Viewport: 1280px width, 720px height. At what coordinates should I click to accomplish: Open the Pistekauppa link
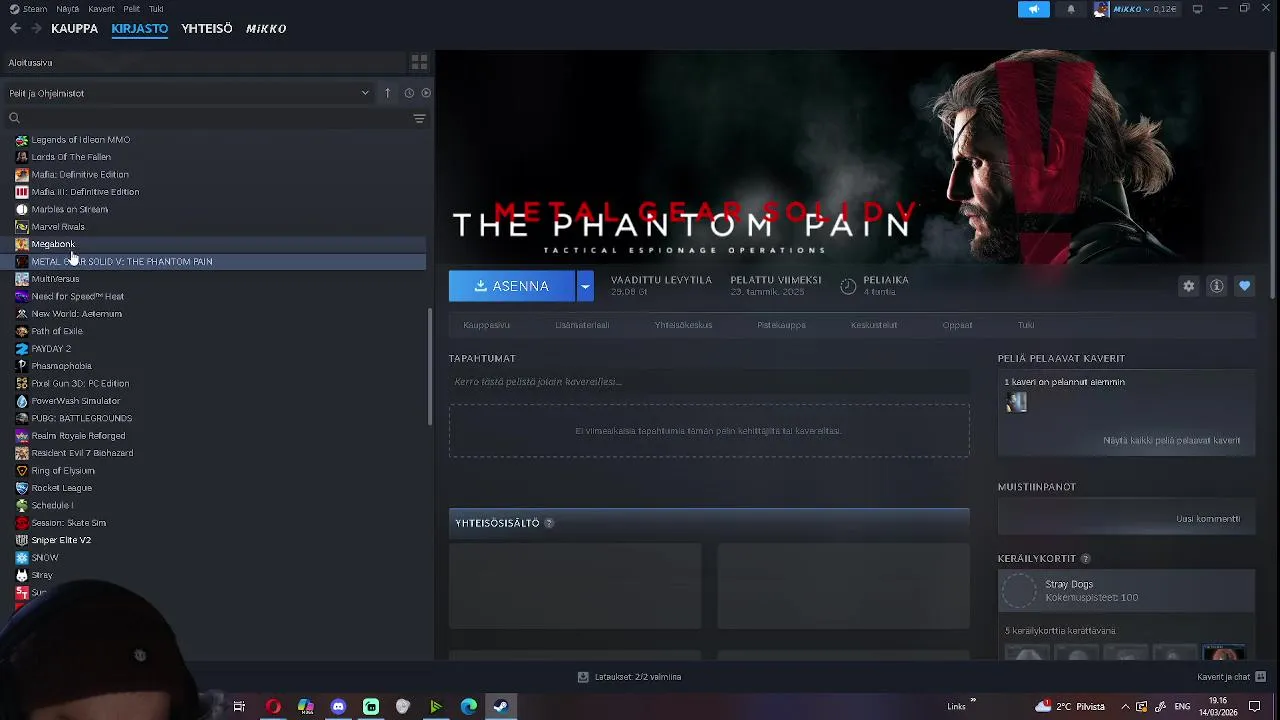pos(781,325)
